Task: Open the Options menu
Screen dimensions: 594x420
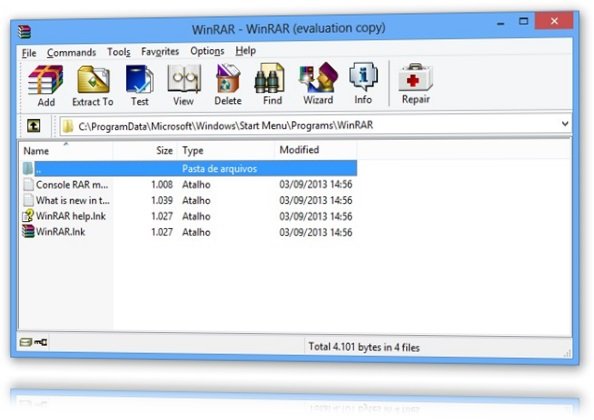Action: [207, 51]
